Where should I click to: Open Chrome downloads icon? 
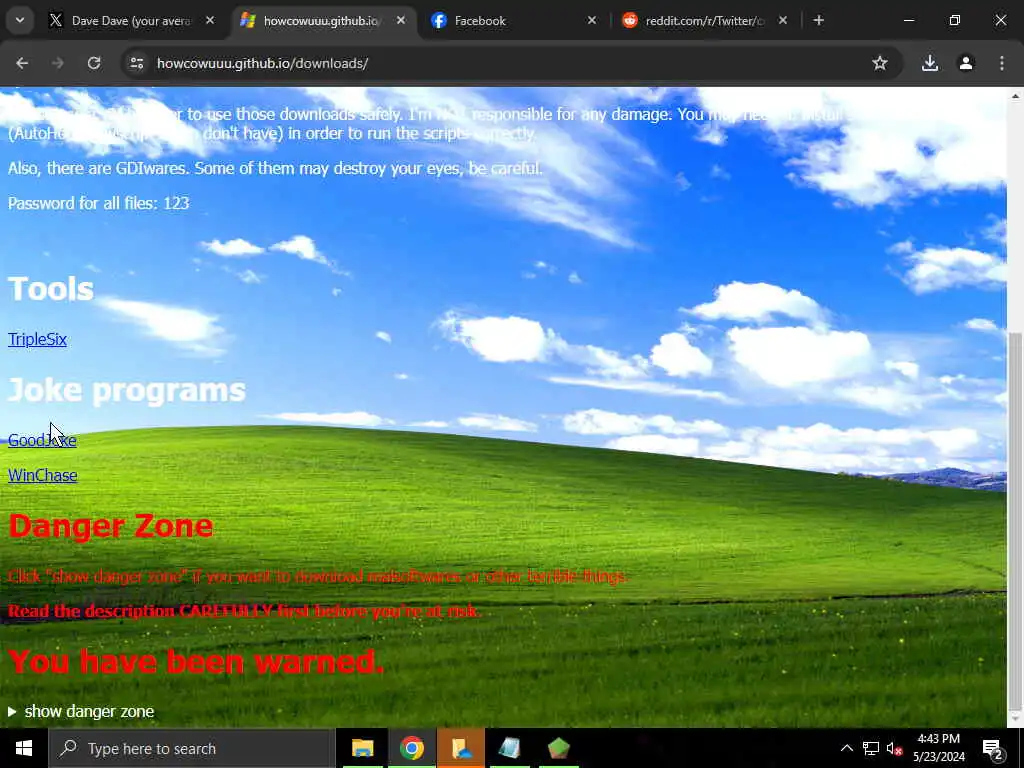(930, 63)
